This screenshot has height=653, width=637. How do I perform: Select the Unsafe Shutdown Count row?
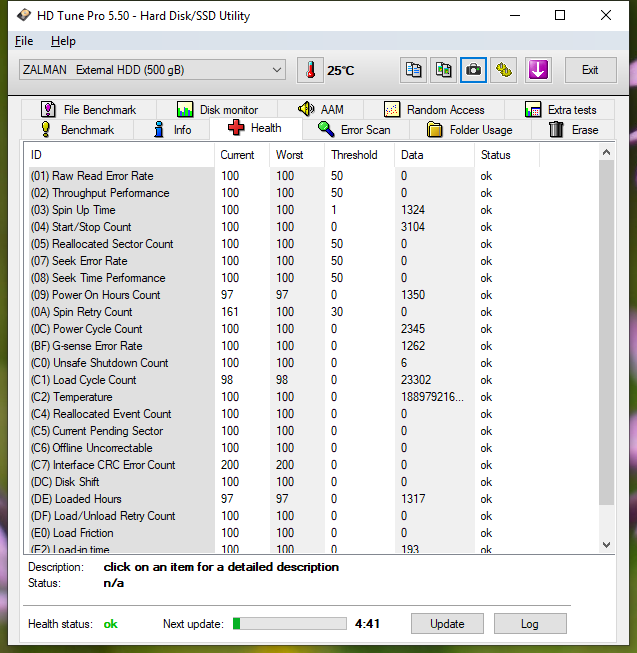283,363
